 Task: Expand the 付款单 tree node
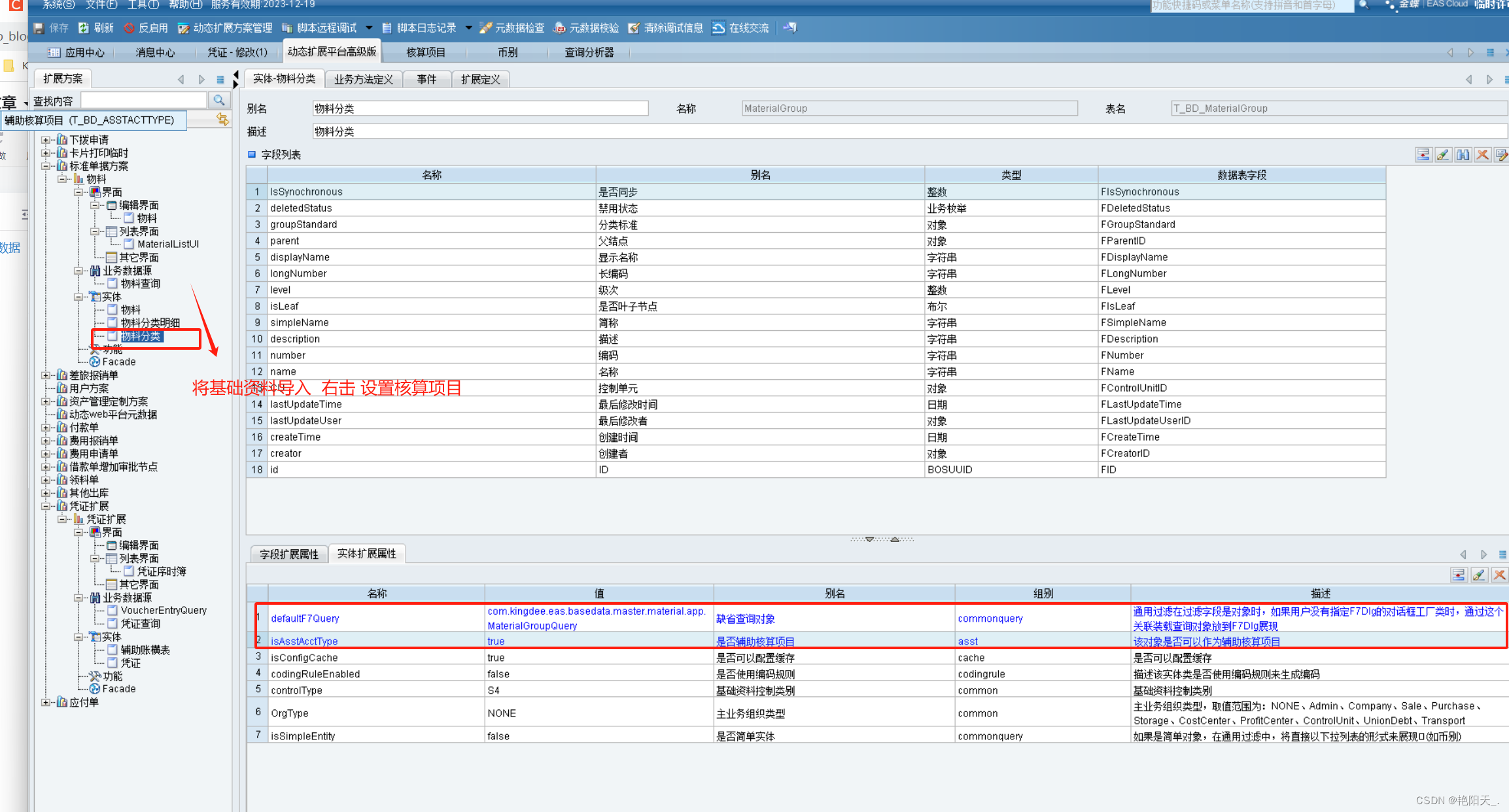[45, 428]
